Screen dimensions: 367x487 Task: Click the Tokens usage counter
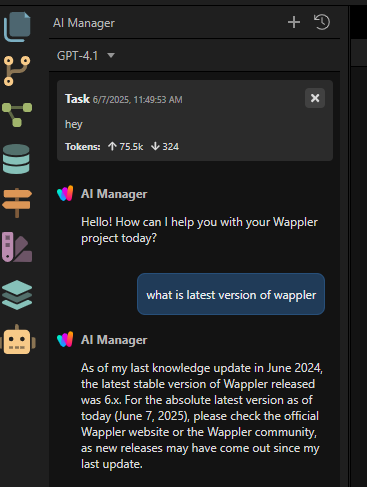point(122,146)
